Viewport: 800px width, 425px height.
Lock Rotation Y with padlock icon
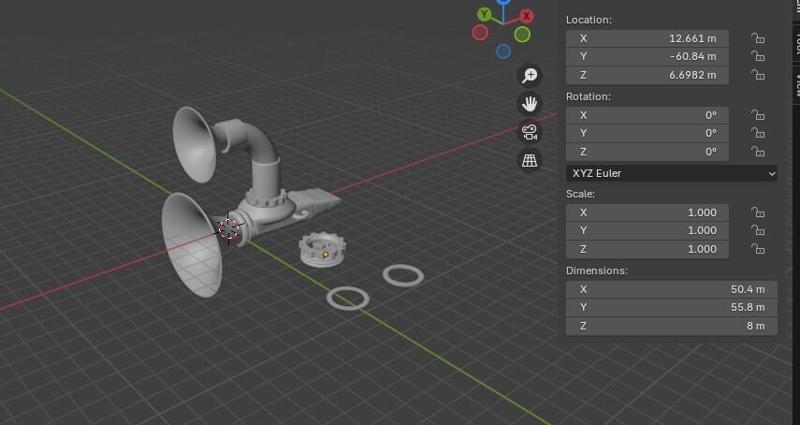pos(758,133)
